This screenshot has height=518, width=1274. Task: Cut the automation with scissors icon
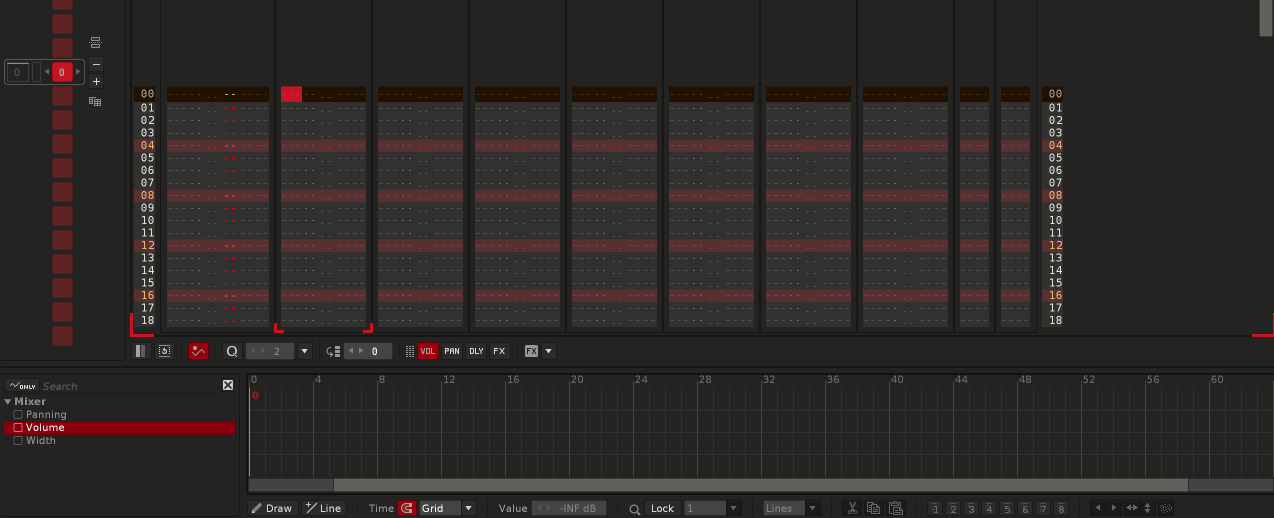[x=852, y=508]
